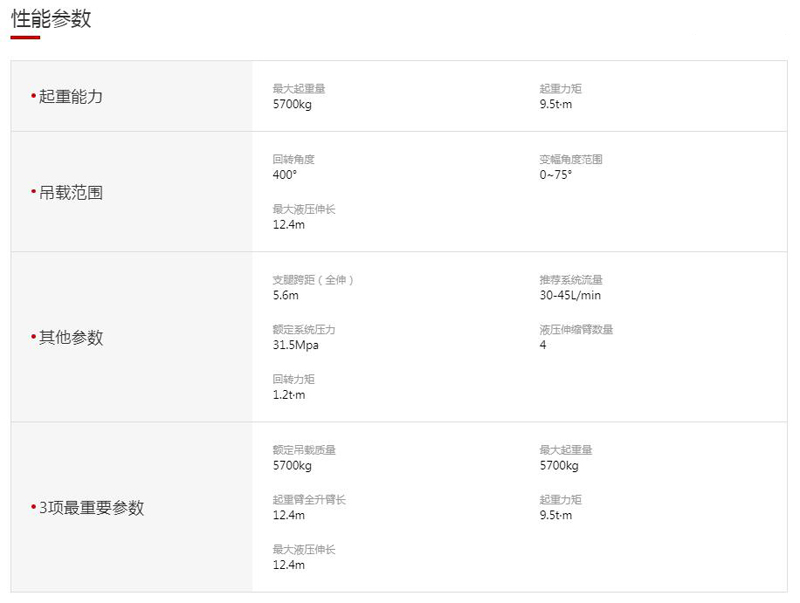Click the 起重臂全升臂长 label
Viewport: 800px width, 603px height.
point(309,500)
